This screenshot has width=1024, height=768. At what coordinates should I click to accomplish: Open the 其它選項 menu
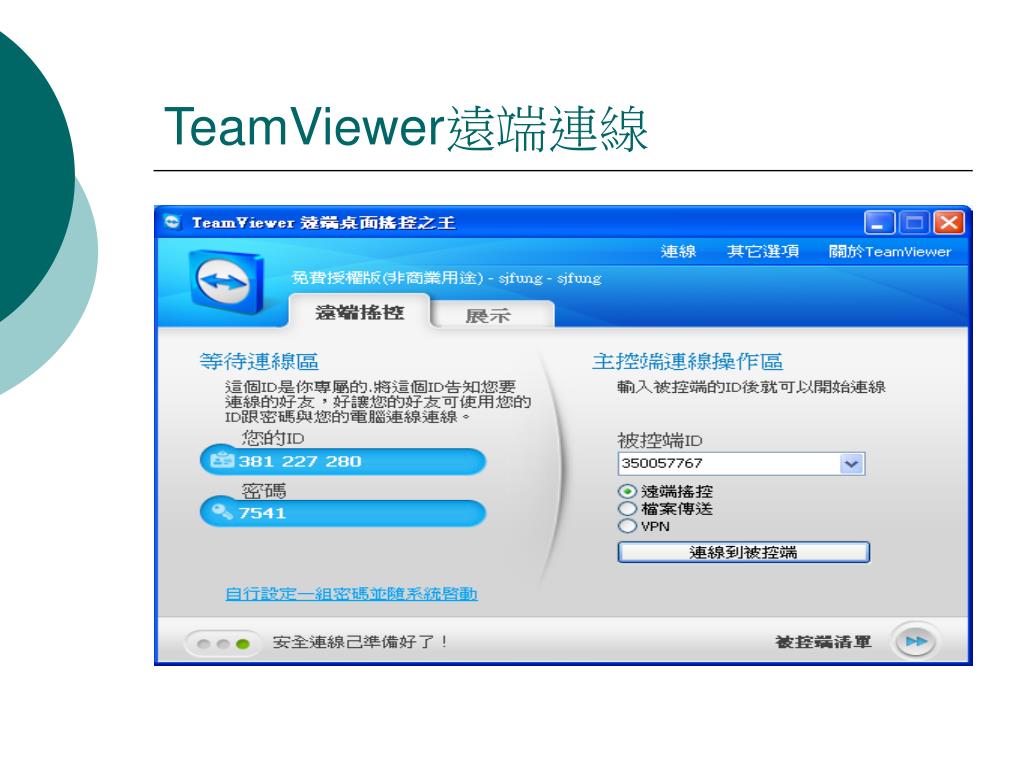(x=763, y=251)
